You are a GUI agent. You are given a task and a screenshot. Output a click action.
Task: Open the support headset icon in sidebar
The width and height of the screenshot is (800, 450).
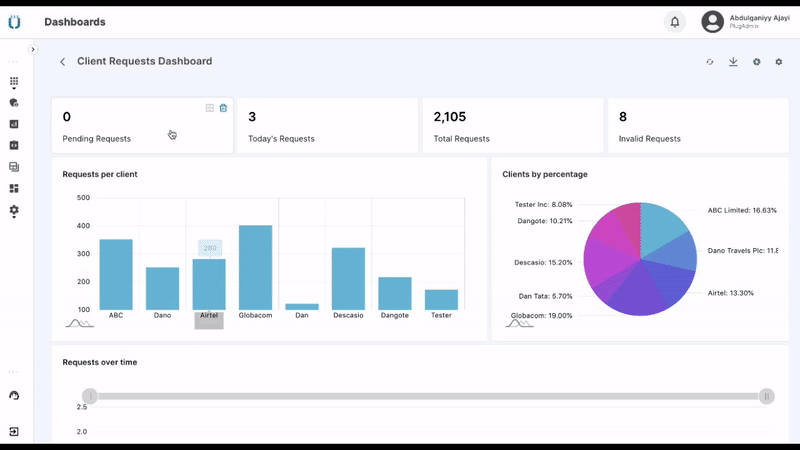(14, 395)
